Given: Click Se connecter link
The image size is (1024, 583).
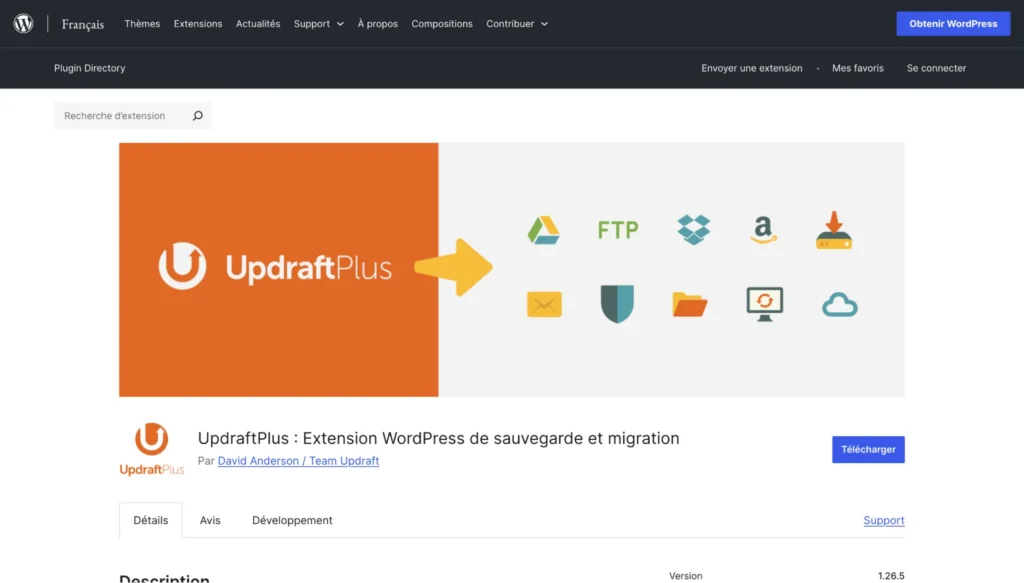Looking at the screenshot, I should (936, 68).
